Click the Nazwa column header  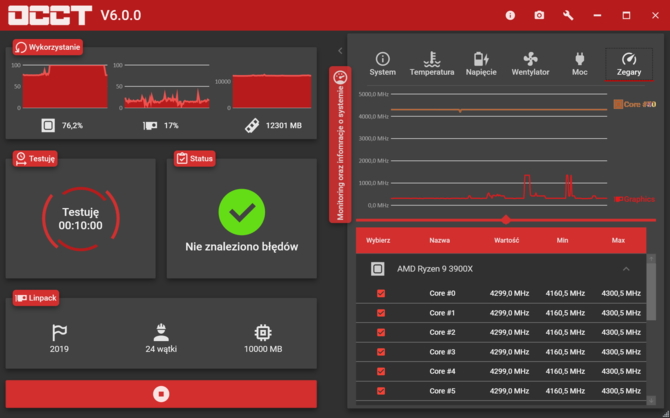[440, 240]
